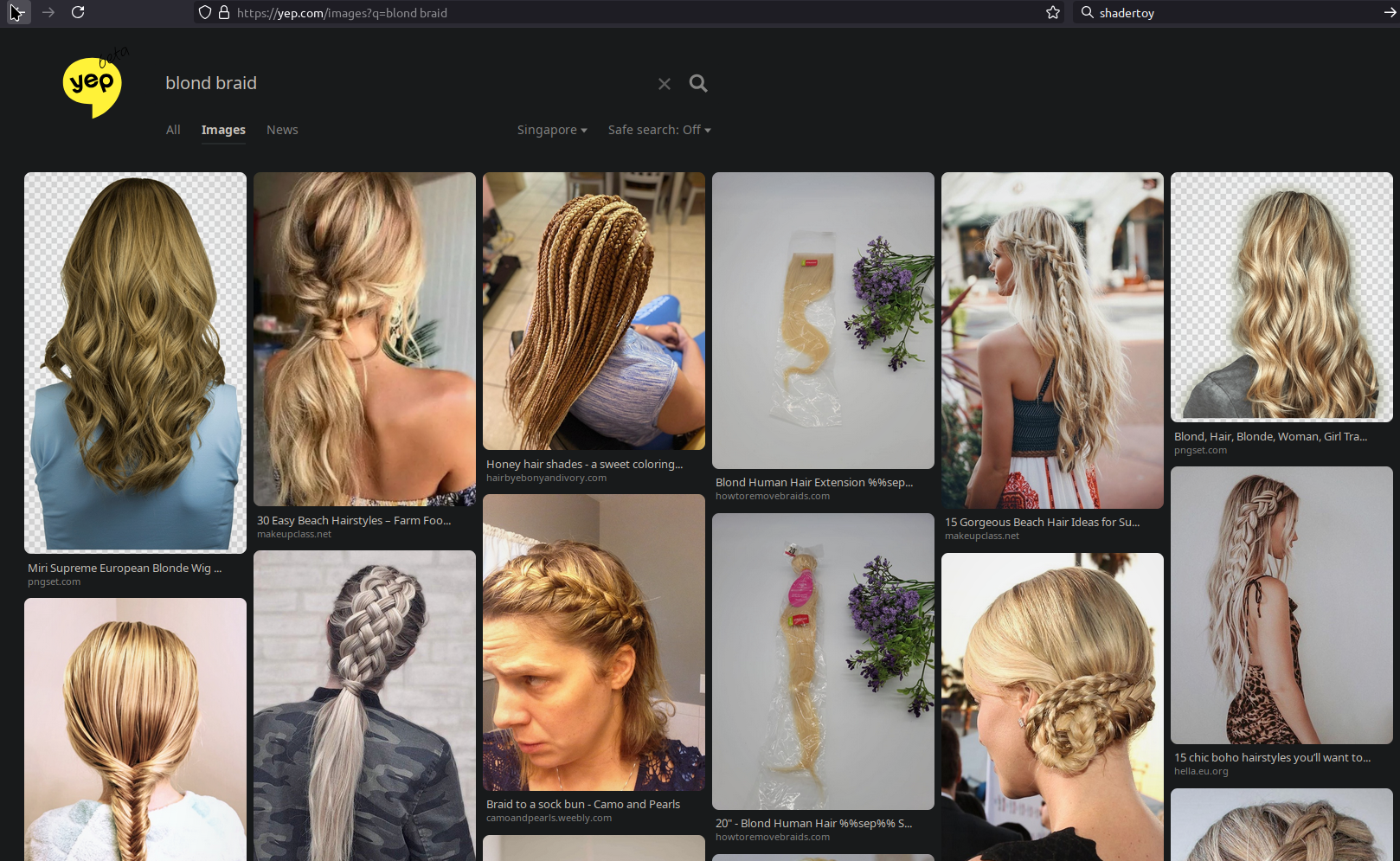Viewport: 1400px width, 861px height.
Task: Open the braided low bun image
Action: click(1052, 707)
